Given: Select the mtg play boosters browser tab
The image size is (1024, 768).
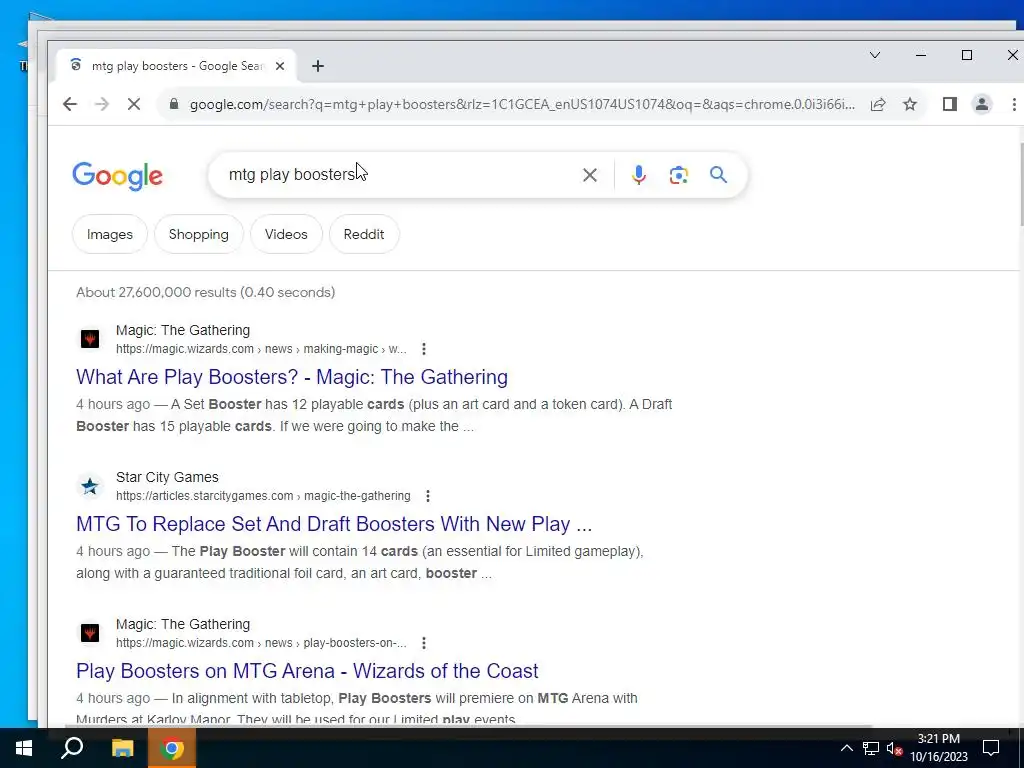Looking at the screenshot, I should pos(177,66).
